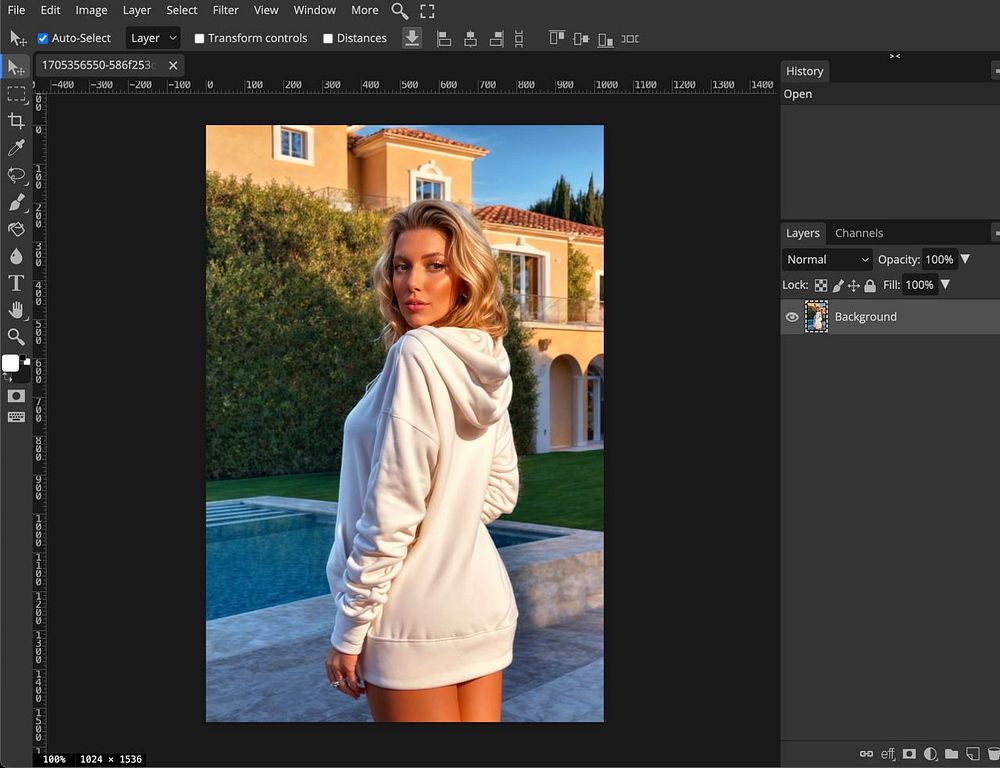
Task: Align right edges icon in options bar
Action: [496, 39]
